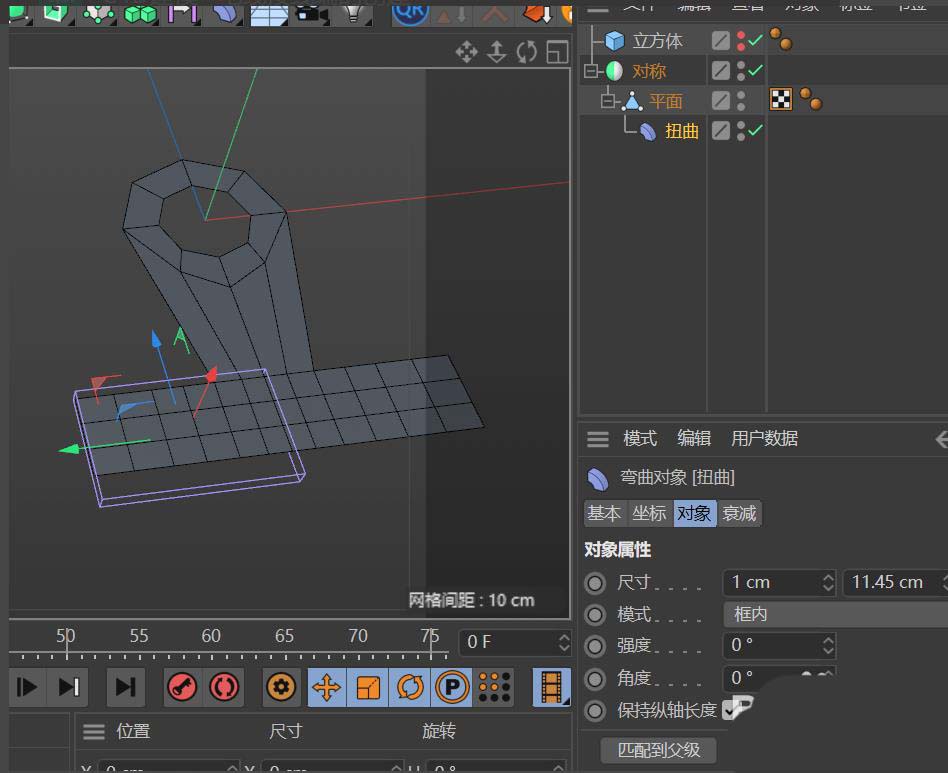Collapse the 平面 tree node
948x773 pixels.
(609, 101)
